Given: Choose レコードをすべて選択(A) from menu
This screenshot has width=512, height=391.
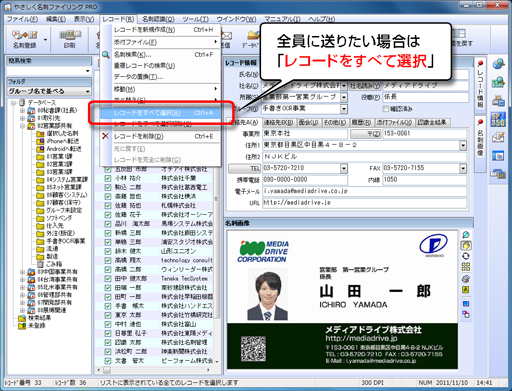Looking at the screenshot, I should 161,113.
